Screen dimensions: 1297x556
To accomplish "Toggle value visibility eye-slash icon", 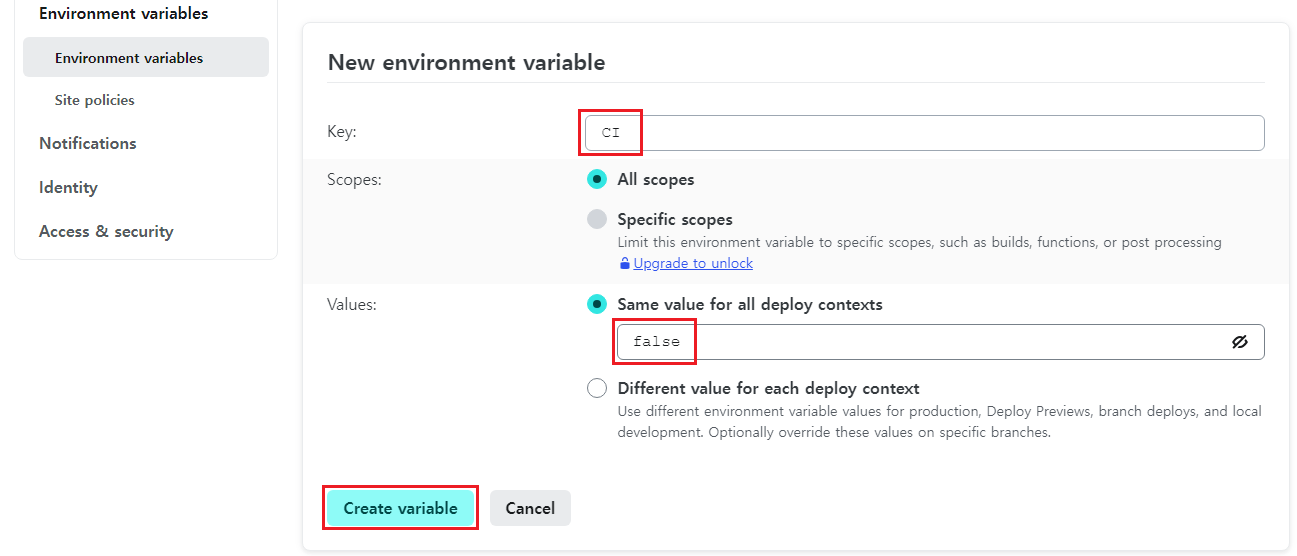I will pos(1240,342).
